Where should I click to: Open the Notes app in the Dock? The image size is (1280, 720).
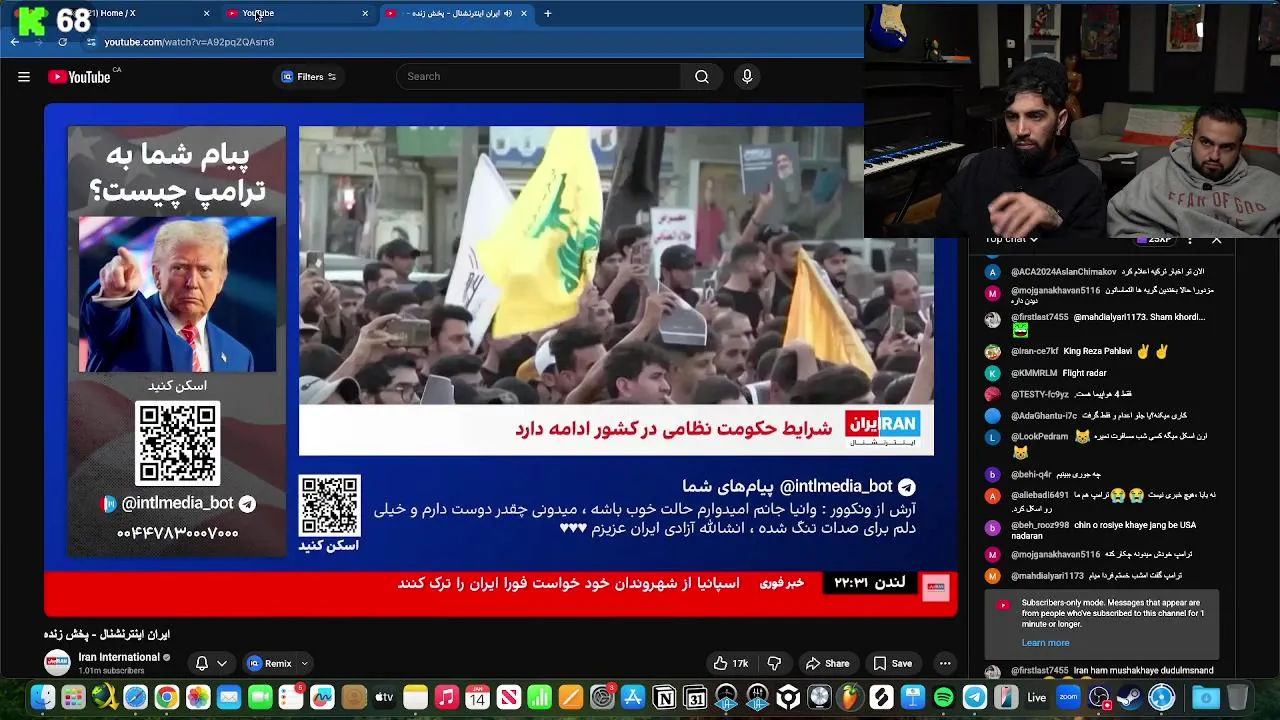[x=415, y=697]
